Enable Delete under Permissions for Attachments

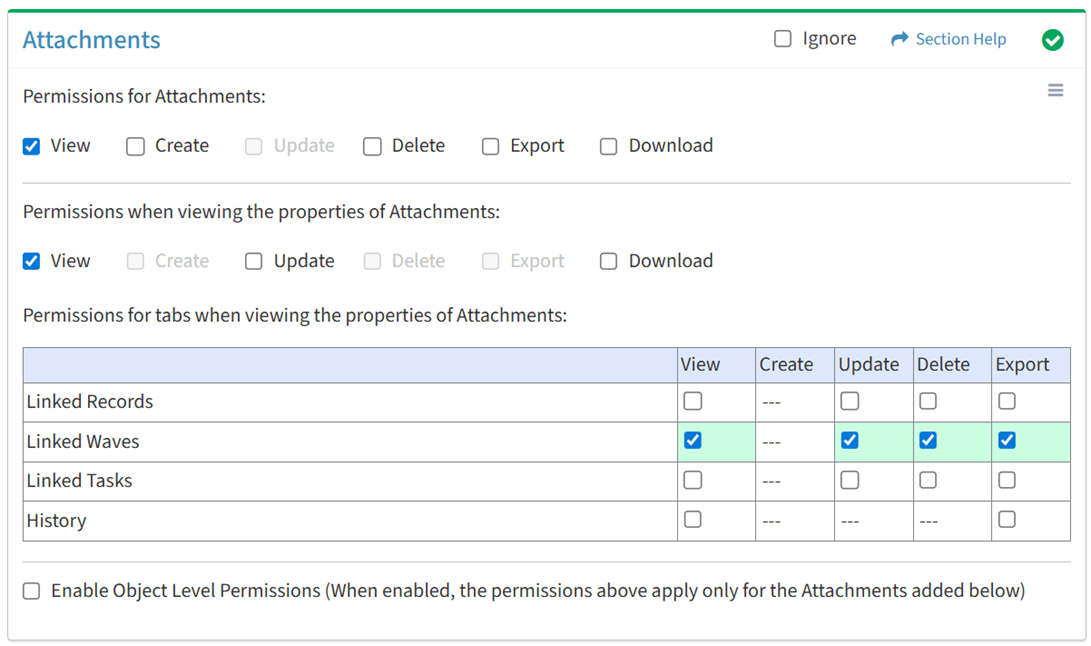[372, 146]
